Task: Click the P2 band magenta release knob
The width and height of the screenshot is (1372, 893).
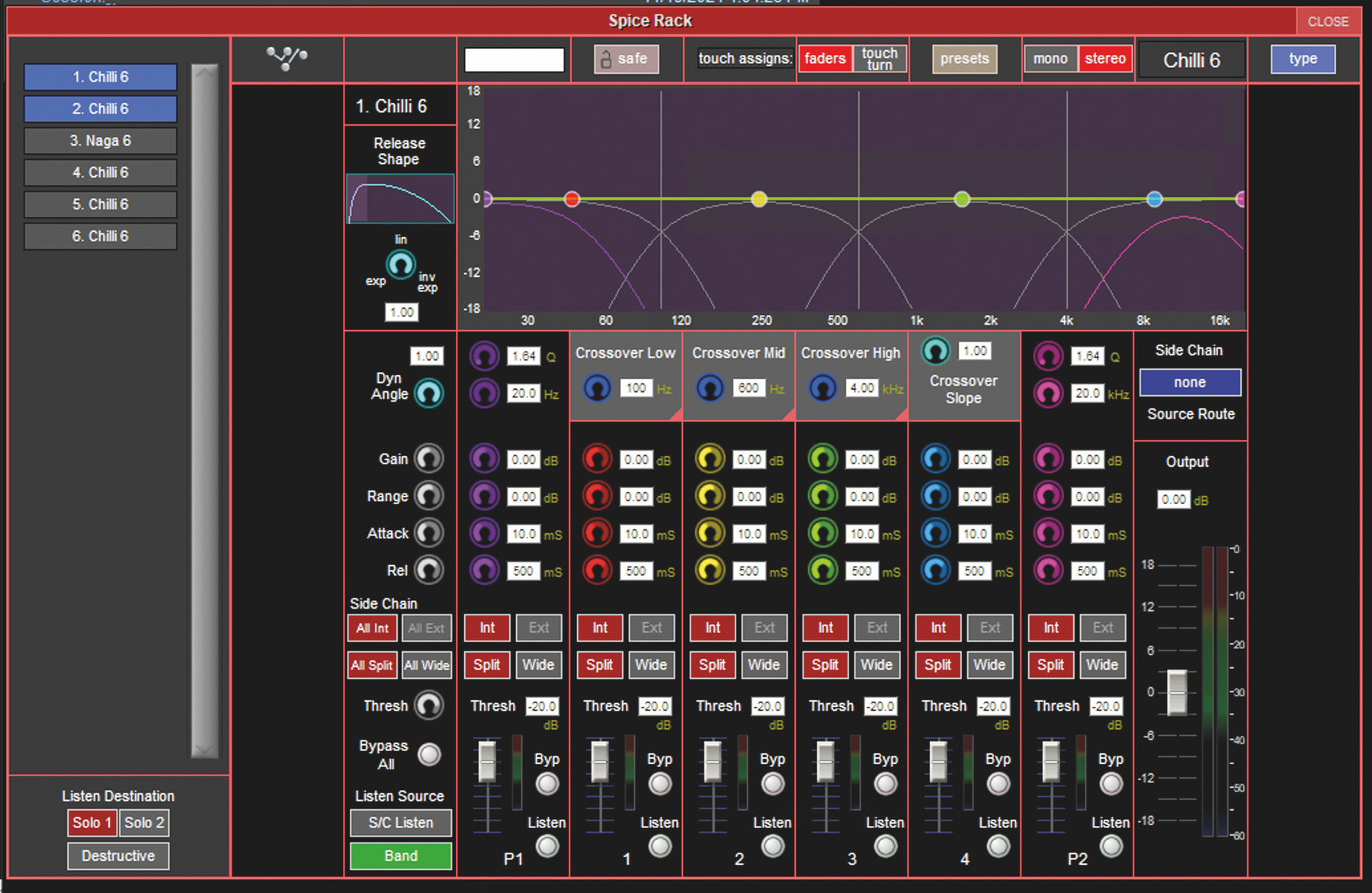Action: (1049, 570)
